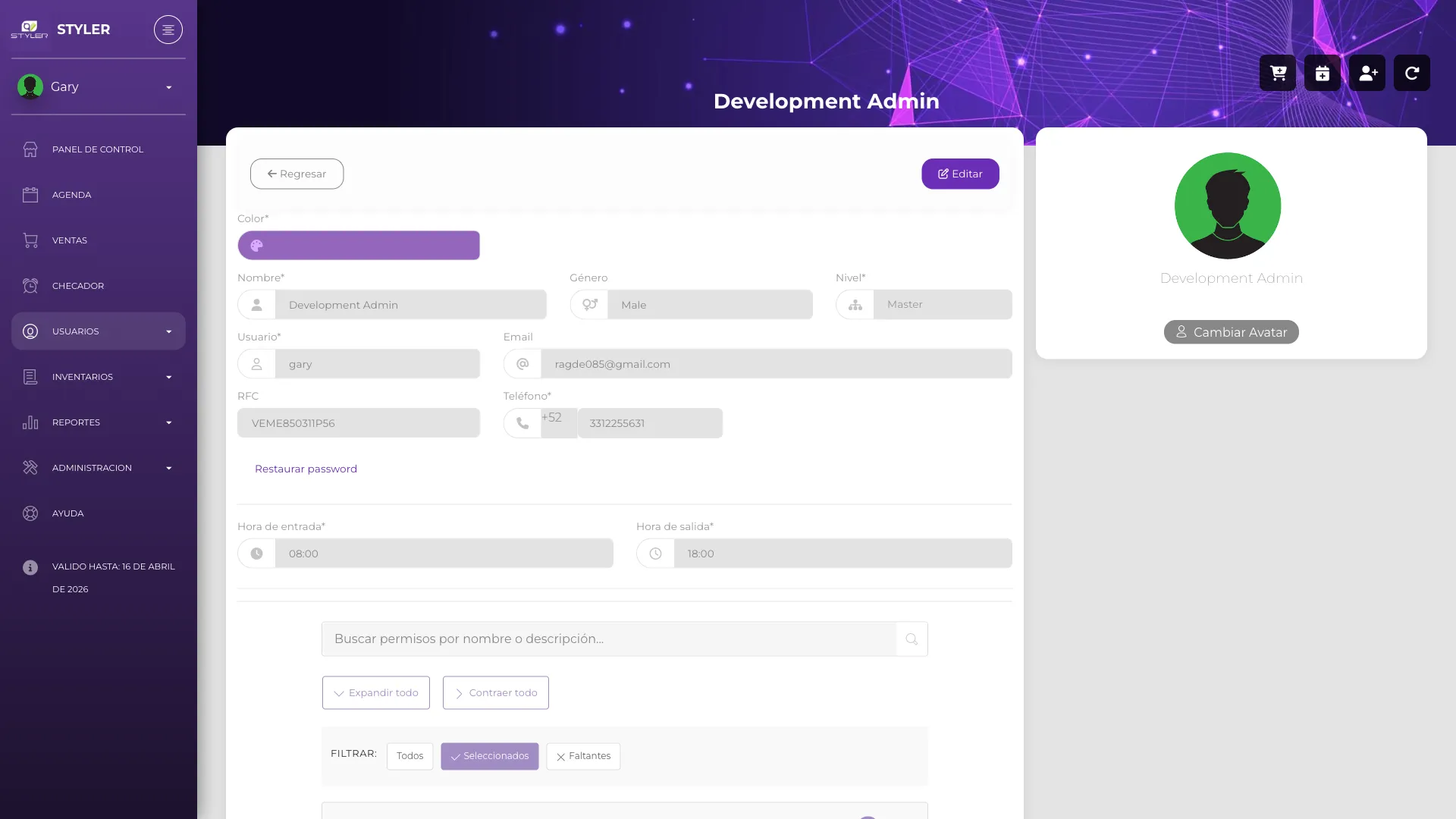This screenshot has width=1456, height=819.
Task: Click the Editar button
Action: coord(960,174)
